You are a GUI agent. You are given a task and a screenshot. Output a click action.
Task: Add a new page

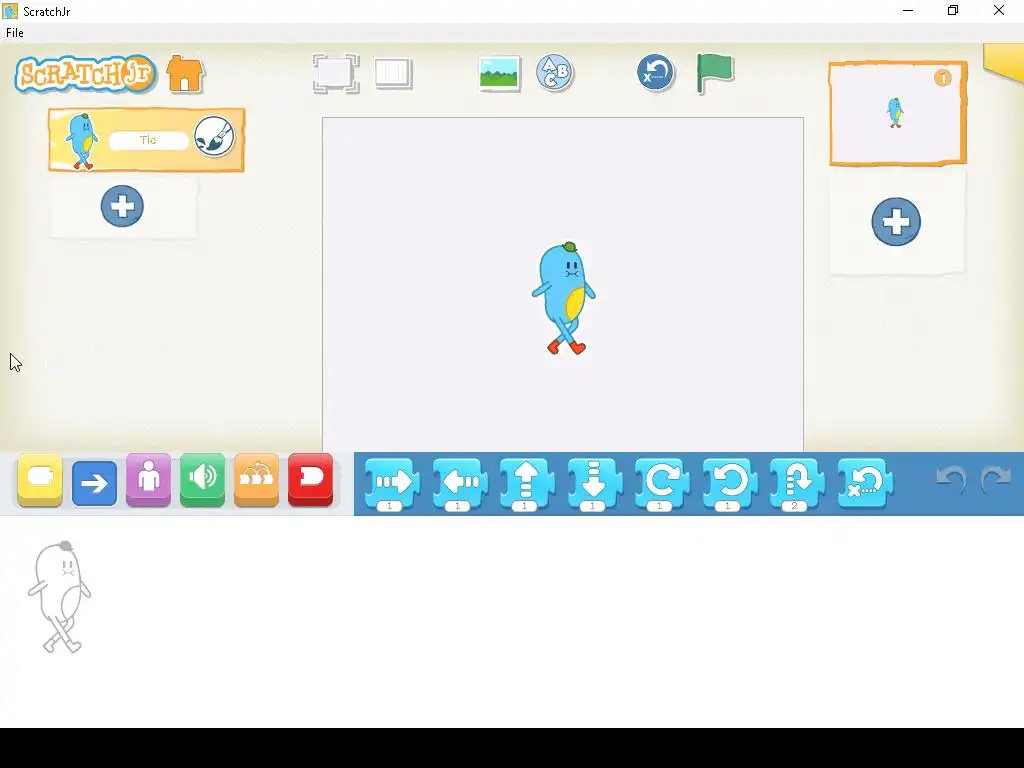[x=896, y=221]
